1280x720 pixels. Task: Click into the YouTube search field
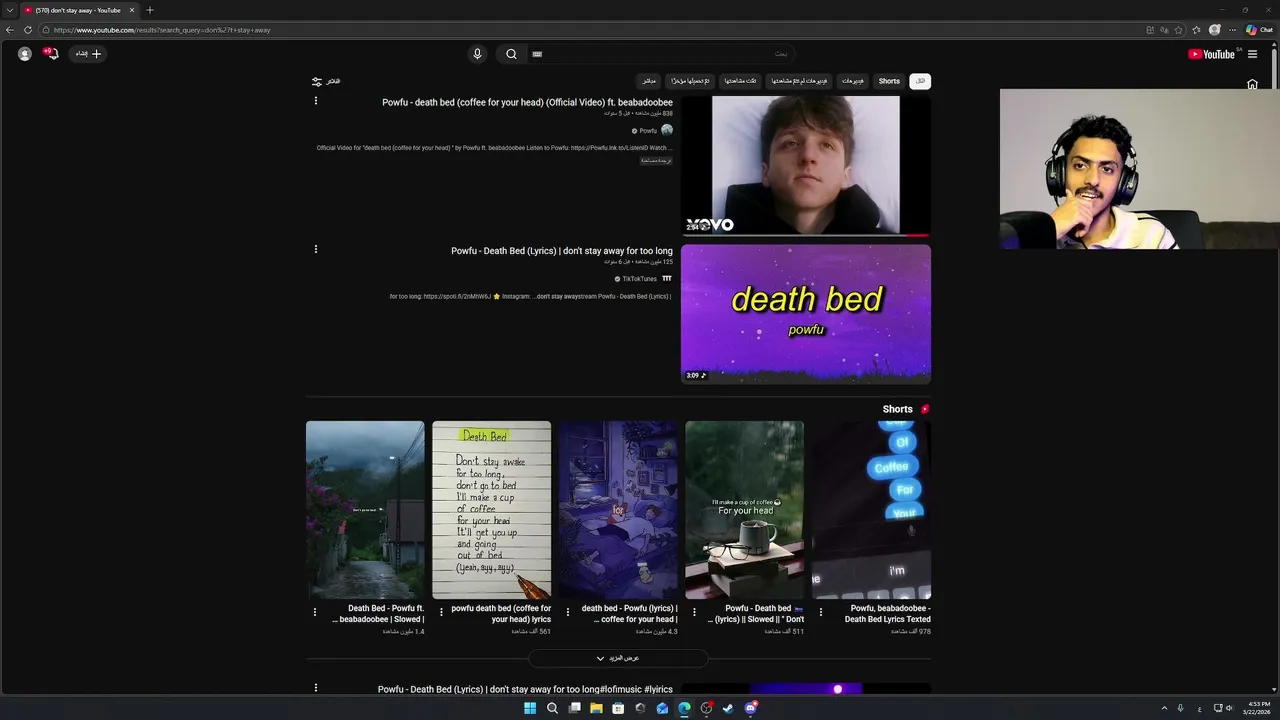660,54
